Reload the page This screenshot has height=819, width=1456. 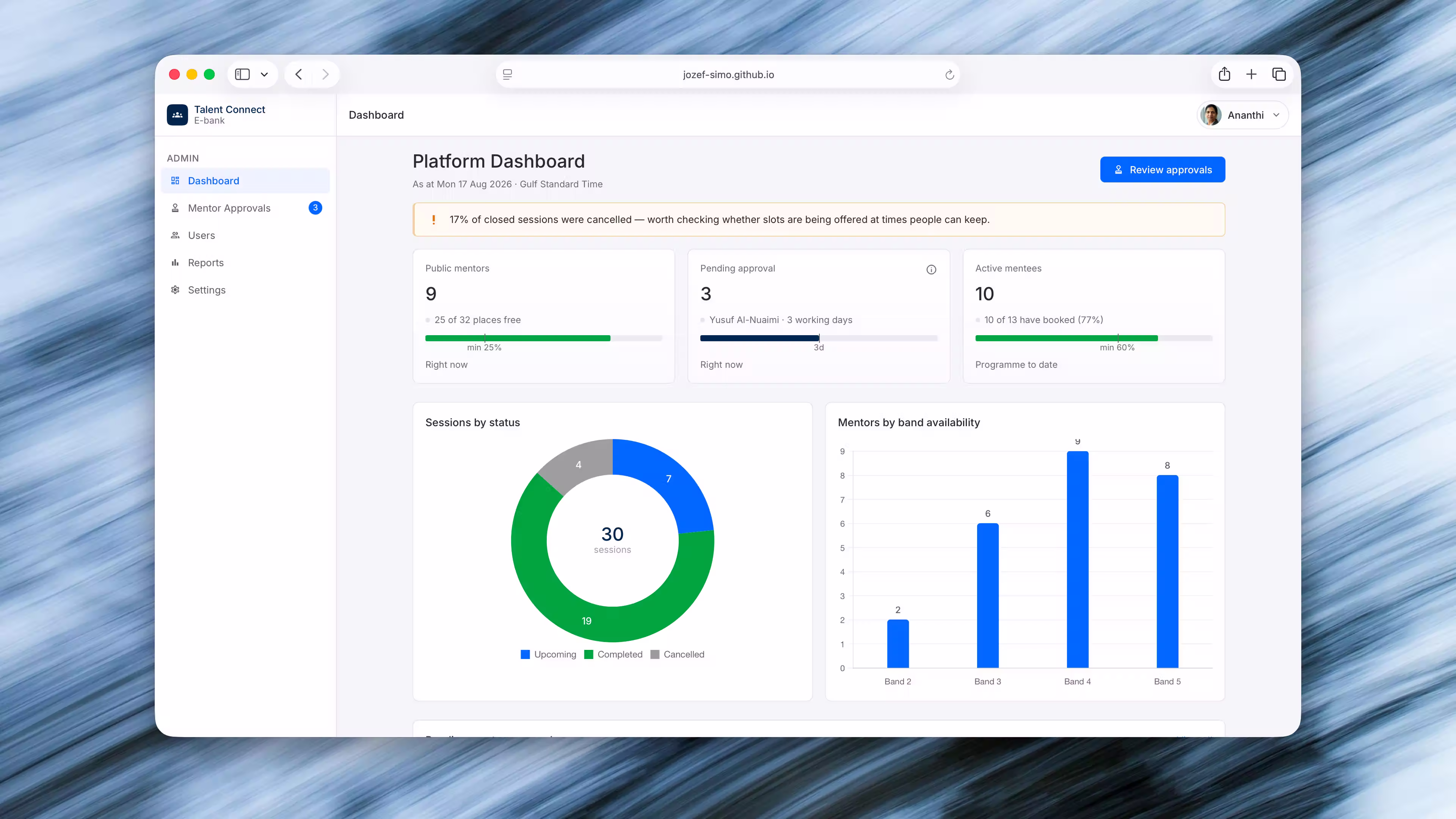pos(949,75)
